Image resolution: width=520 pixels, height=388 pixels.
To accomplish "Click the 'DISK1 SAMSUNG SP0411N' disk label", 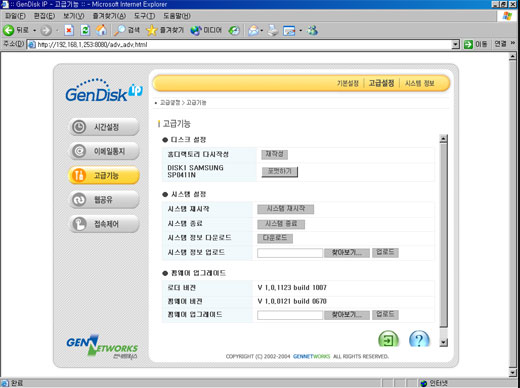I will pos(195,171).
